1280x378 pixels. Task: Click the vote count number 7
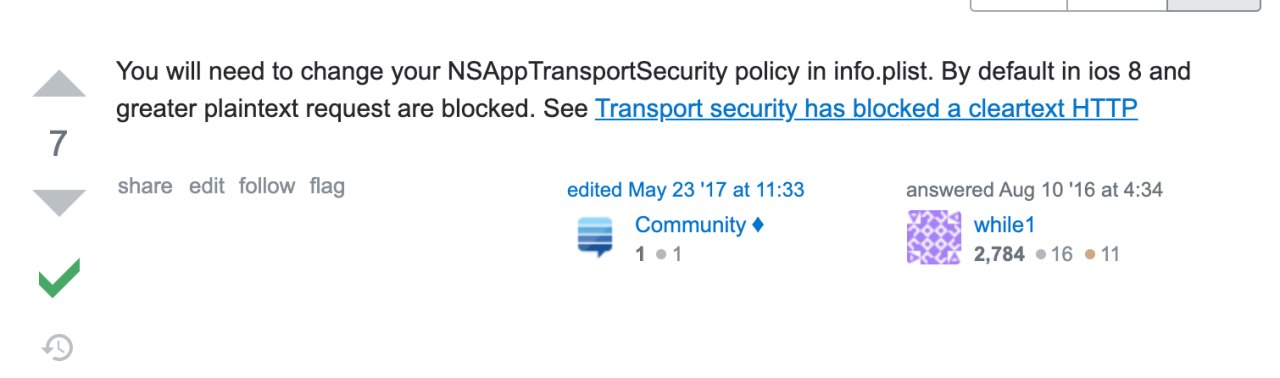tap(59, 144)
